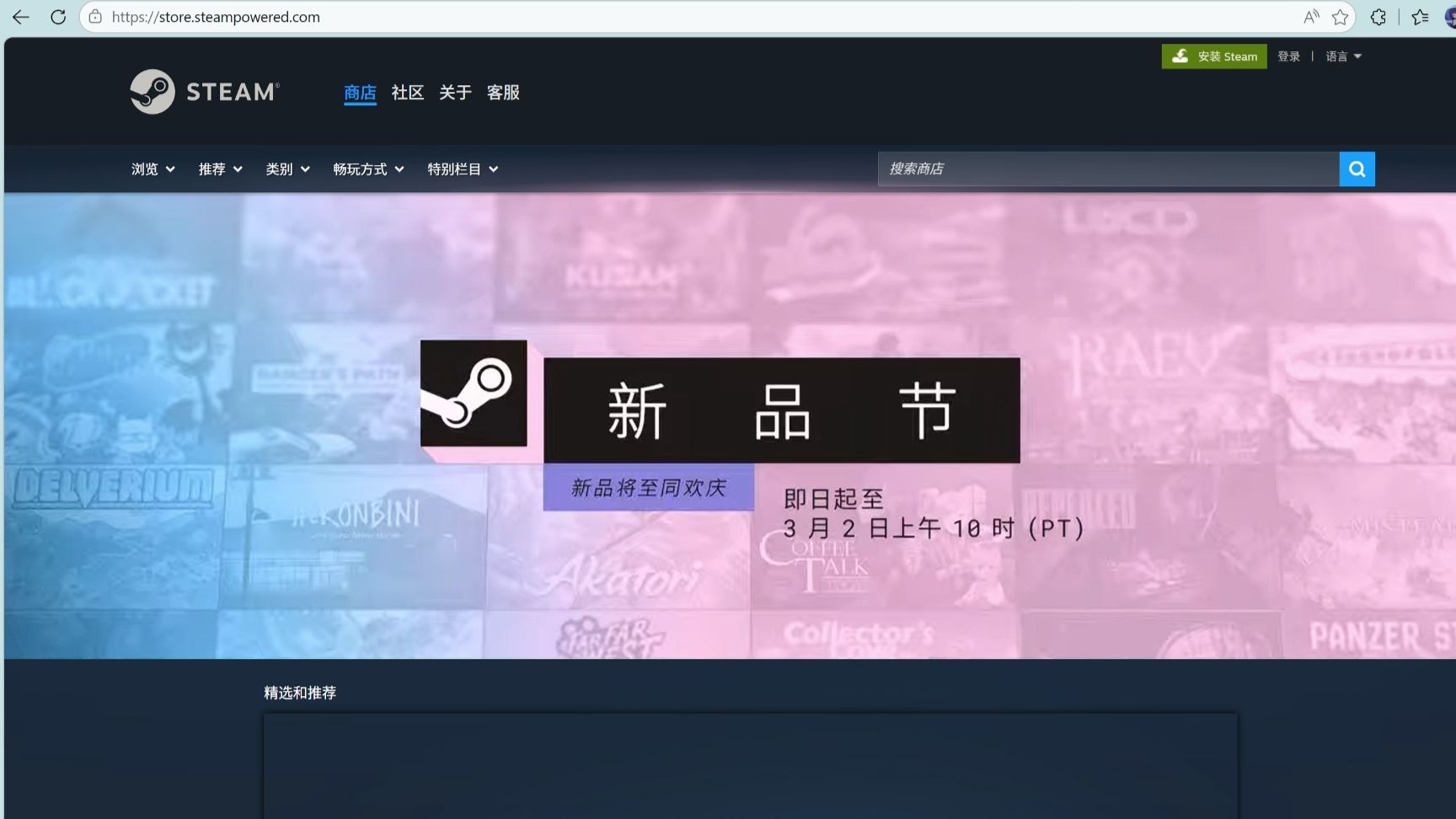Viewport: 1456px width, 819px height.
Task: Click the Steam icon on festival banner
Action: [x=474, y=393]
